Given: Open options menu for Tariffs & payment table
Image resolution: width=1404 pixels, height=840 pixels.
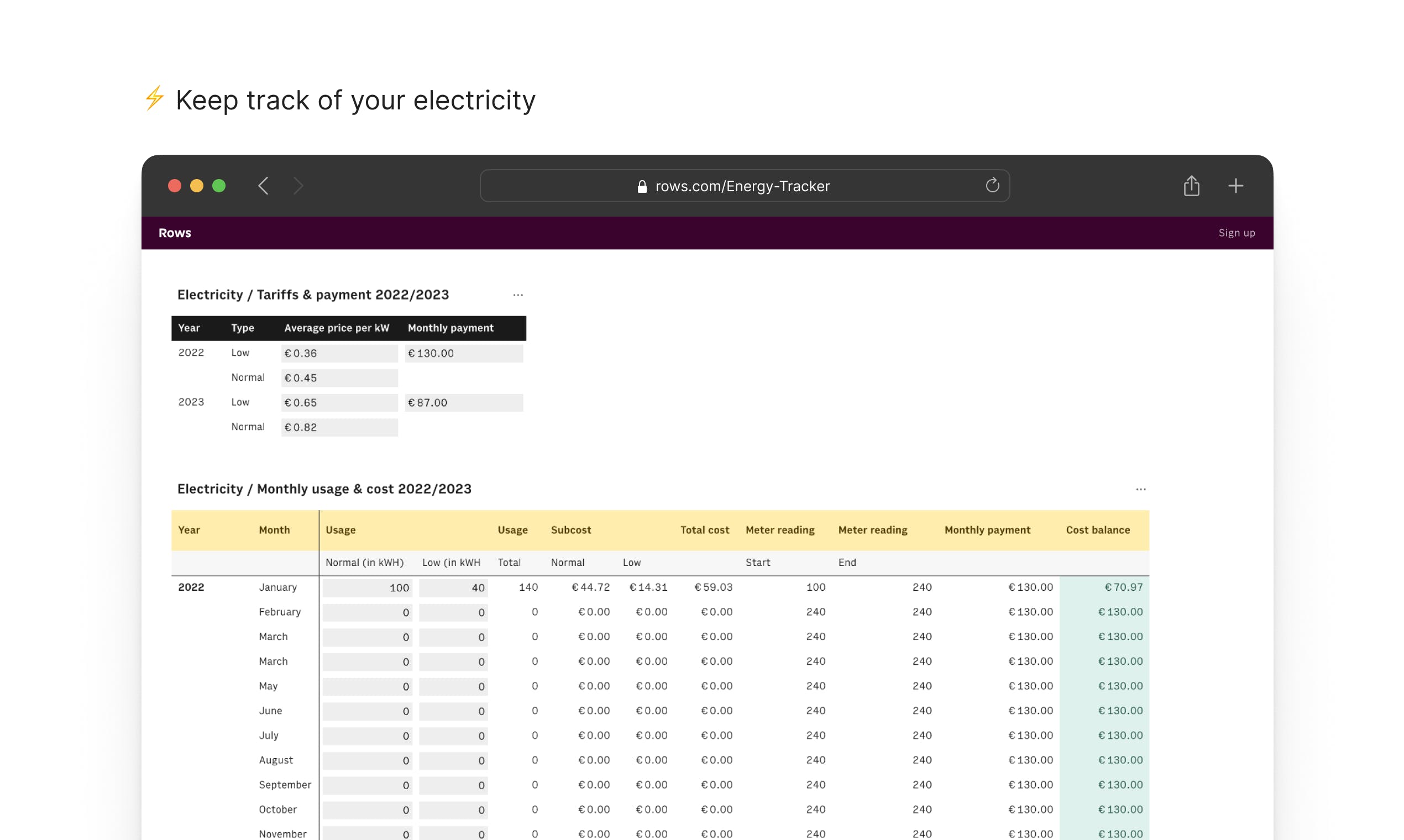Looking at the screenshot, I should click(x=518, y=295).
